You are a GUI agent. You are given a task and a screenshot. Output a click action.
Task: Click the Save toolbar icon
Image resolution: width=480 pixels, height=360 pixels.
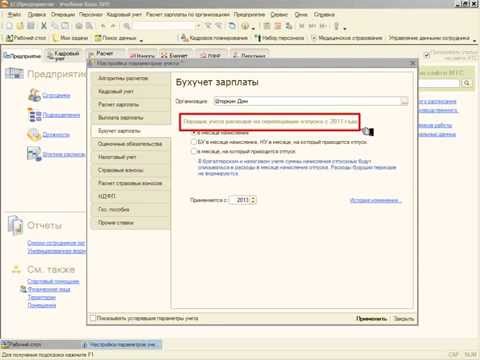pyautogui.click(x=31, y=26)
